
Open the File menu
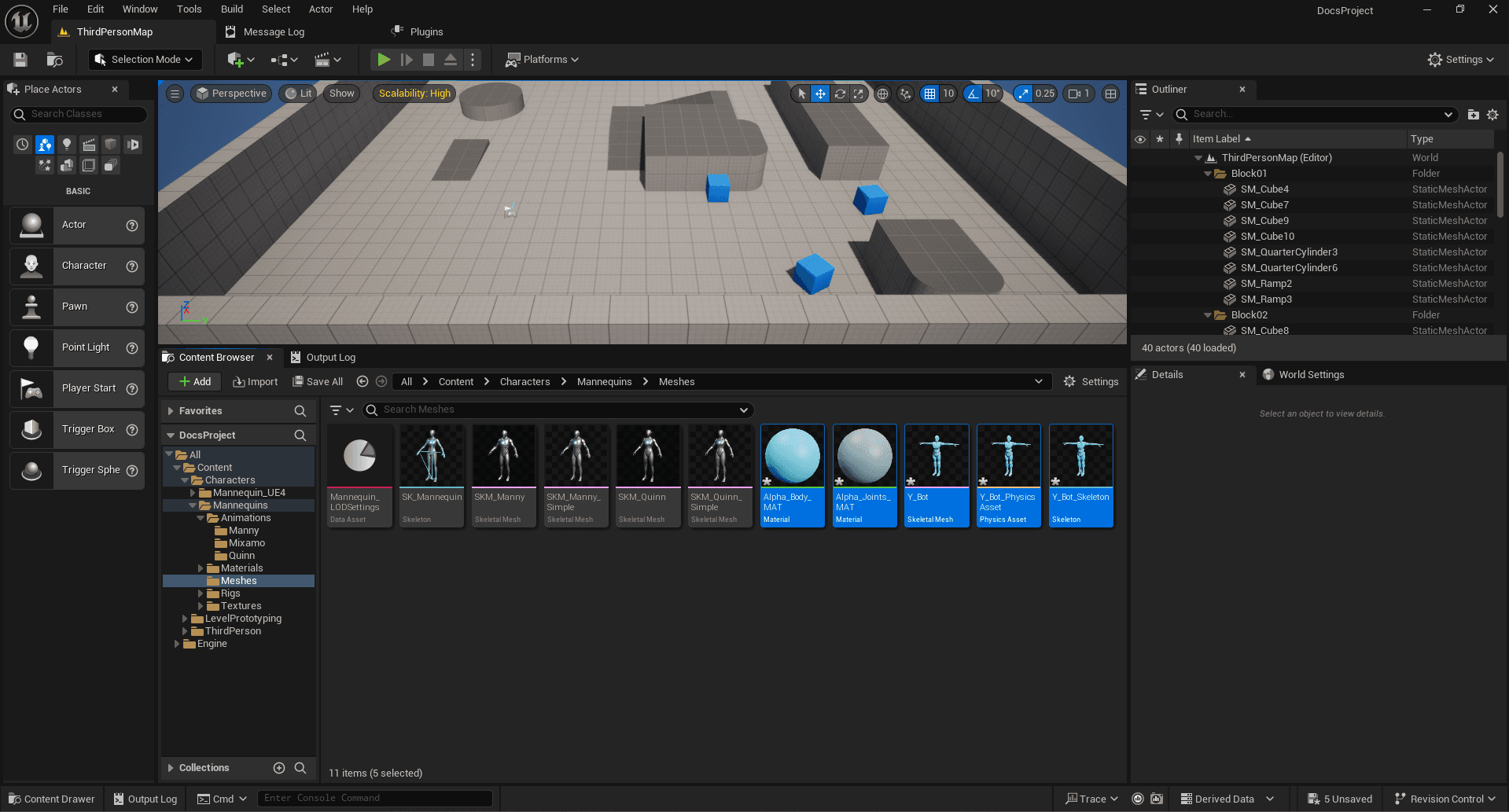(x=61, y=9)
